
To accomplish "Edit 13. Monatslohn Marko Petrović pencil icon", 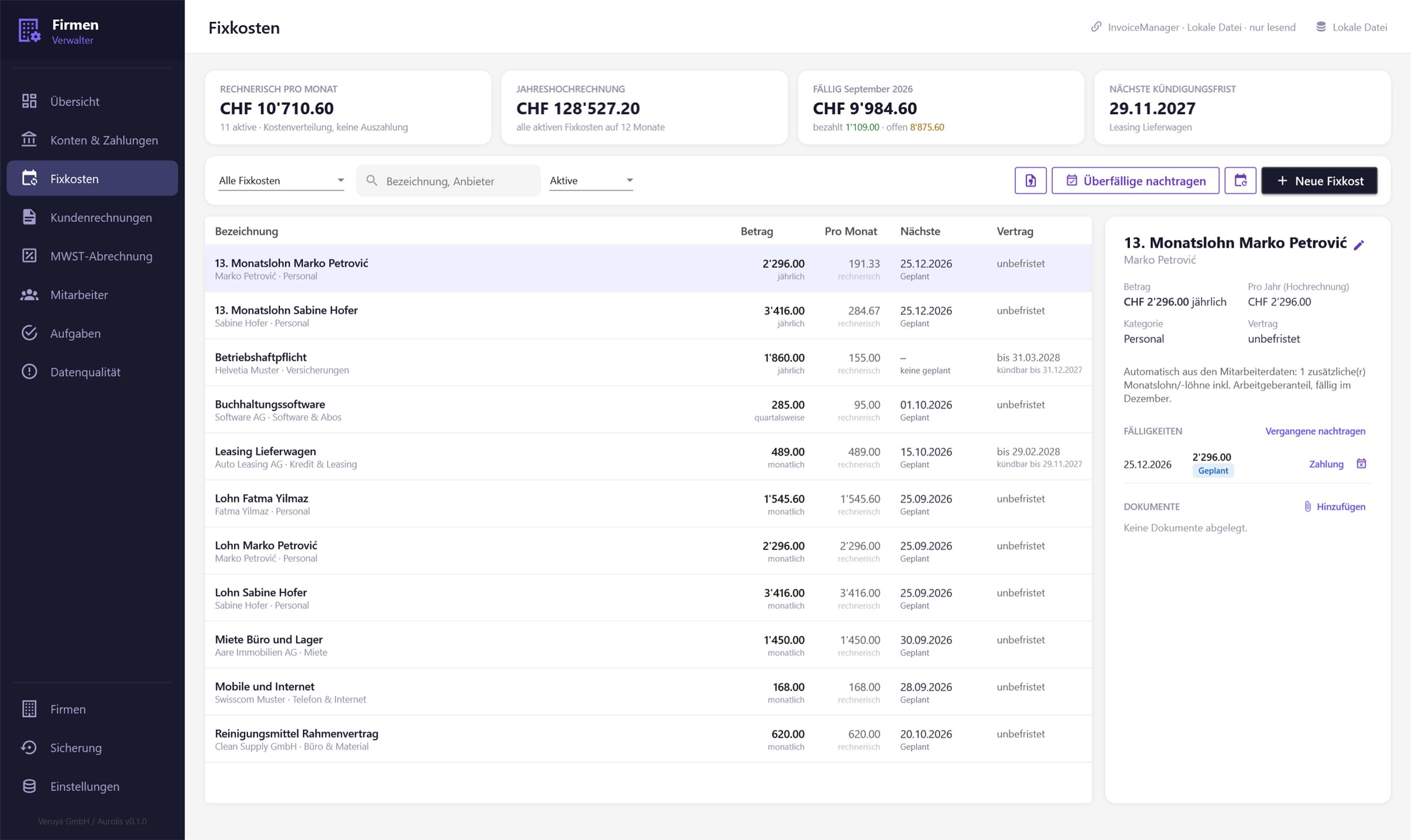I will pos(1359,245).
